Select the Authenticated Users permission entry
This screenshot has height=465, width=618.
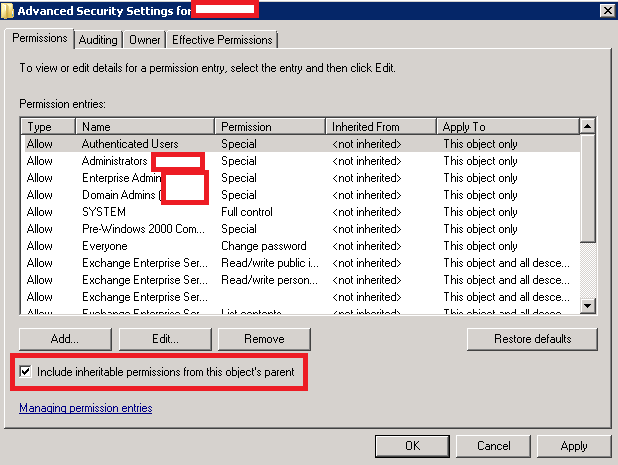click(130, 144)
